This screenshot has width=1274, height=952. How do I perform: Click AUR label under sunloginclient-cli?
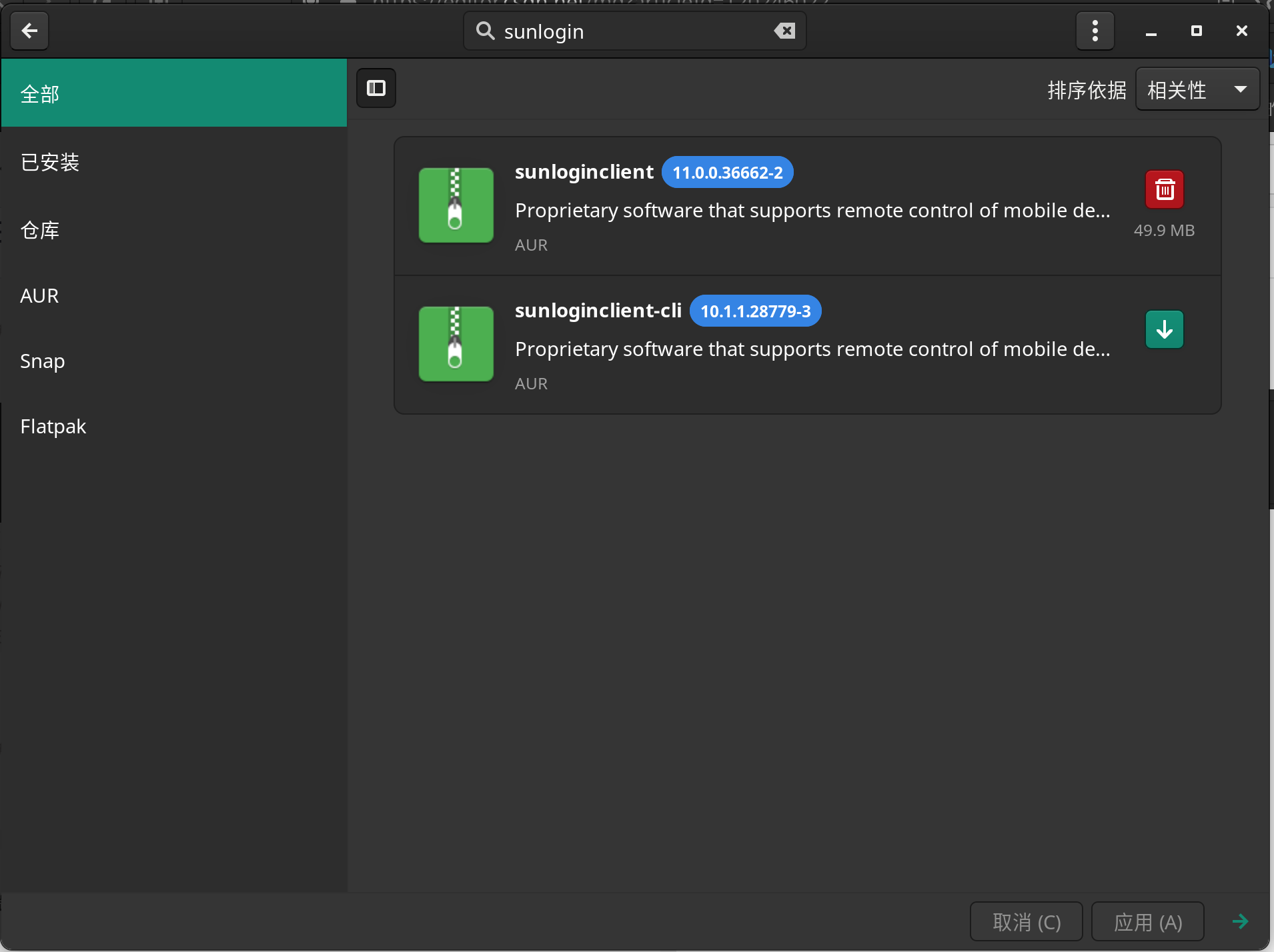point(532,384)
